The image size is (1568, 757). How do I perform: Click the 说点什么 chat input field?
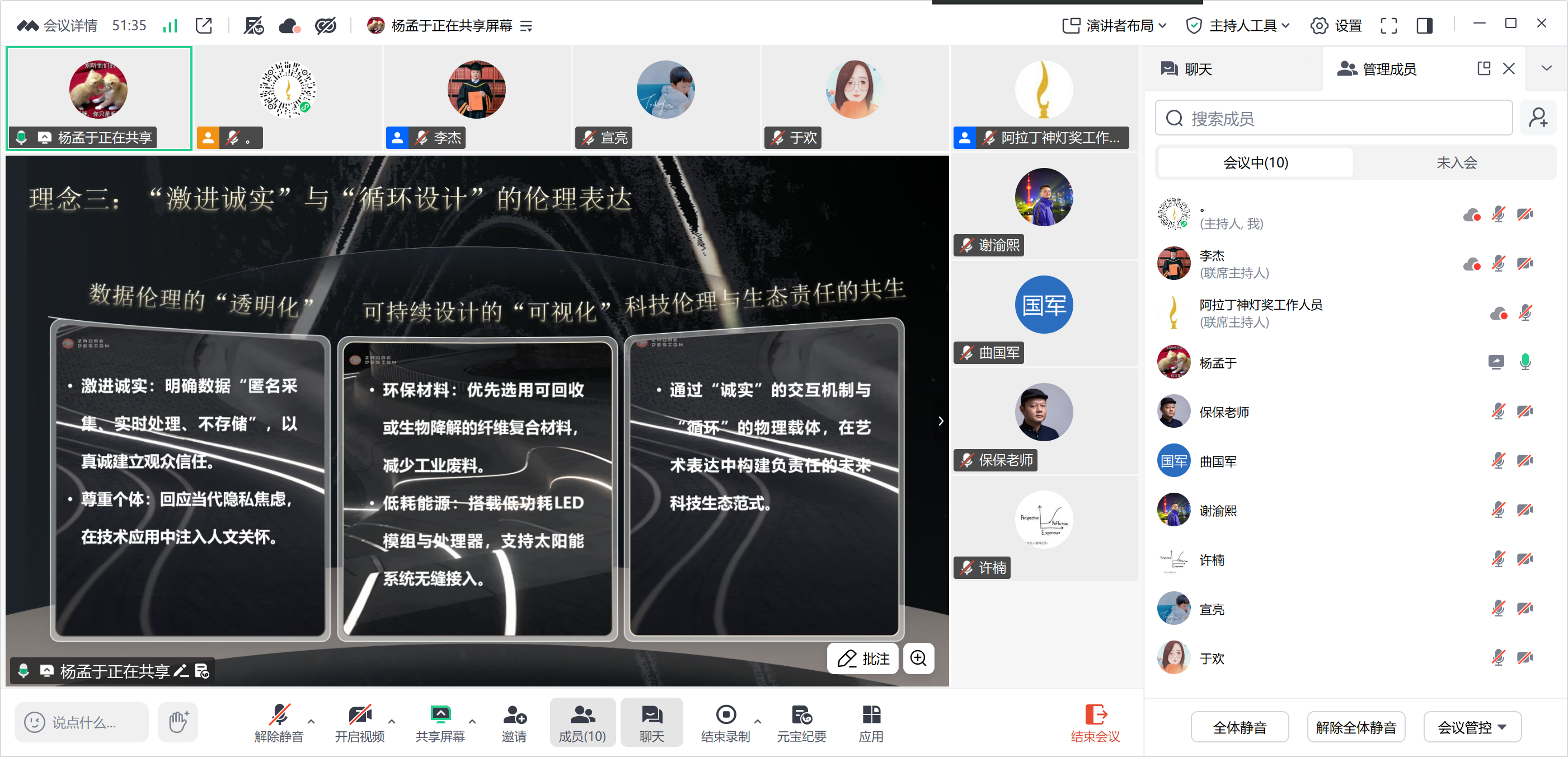81,722
